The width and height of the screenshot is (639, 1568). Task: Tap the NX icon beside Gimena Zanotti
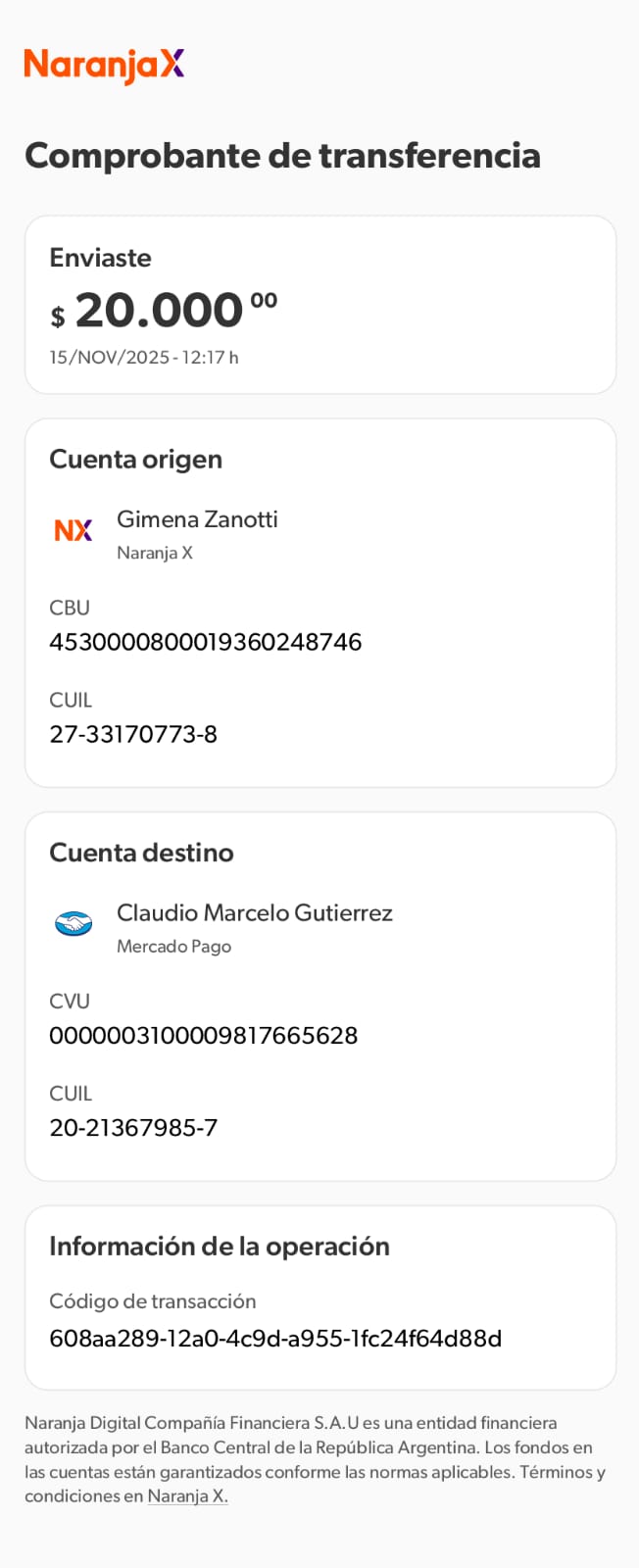74,530
